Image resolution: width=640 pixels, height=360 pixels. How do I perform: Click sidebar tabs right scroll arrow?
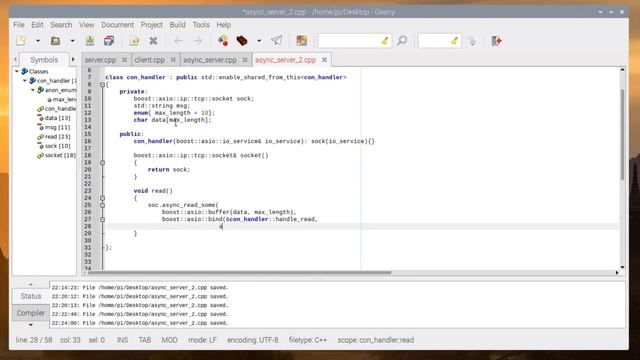[73, 60]
